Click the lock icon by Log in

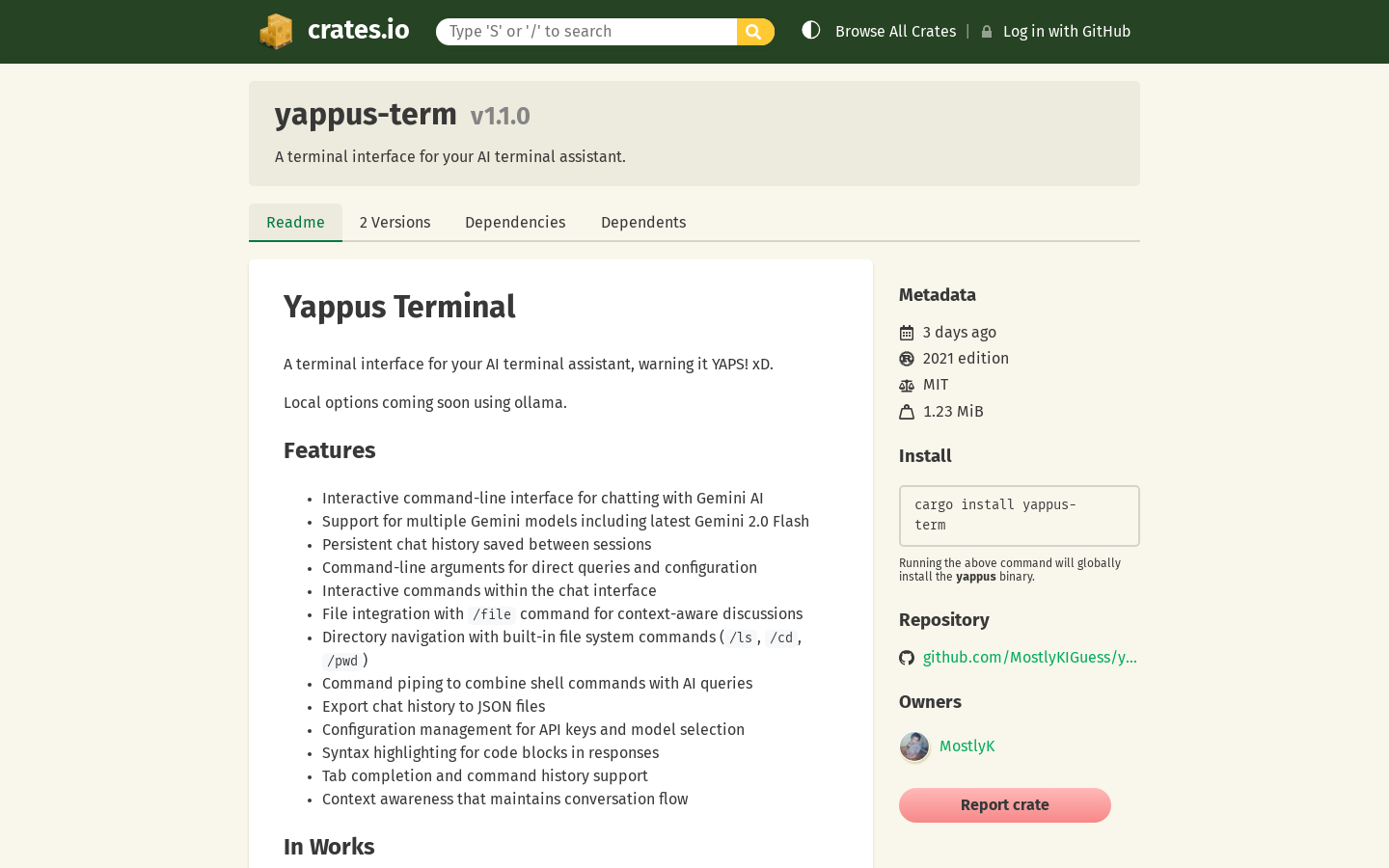[x=987, y=32]
